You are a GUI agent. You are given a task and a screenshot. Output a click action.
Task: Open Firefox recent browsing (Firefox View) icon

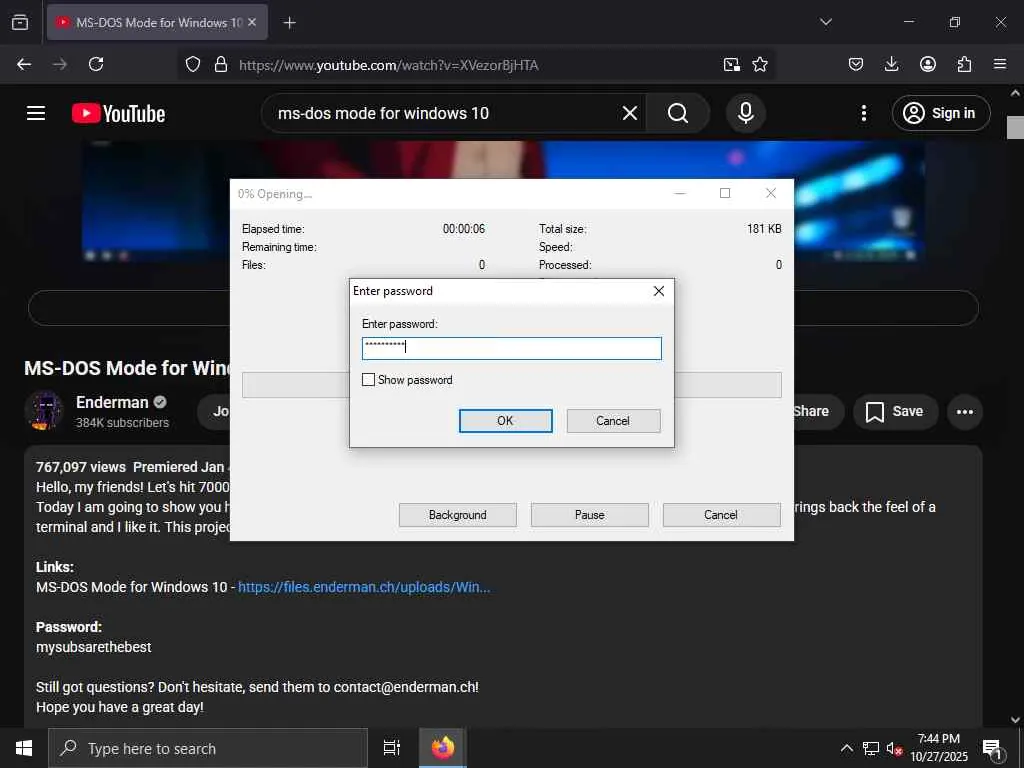pyautogui.click(x=20, y=22)
